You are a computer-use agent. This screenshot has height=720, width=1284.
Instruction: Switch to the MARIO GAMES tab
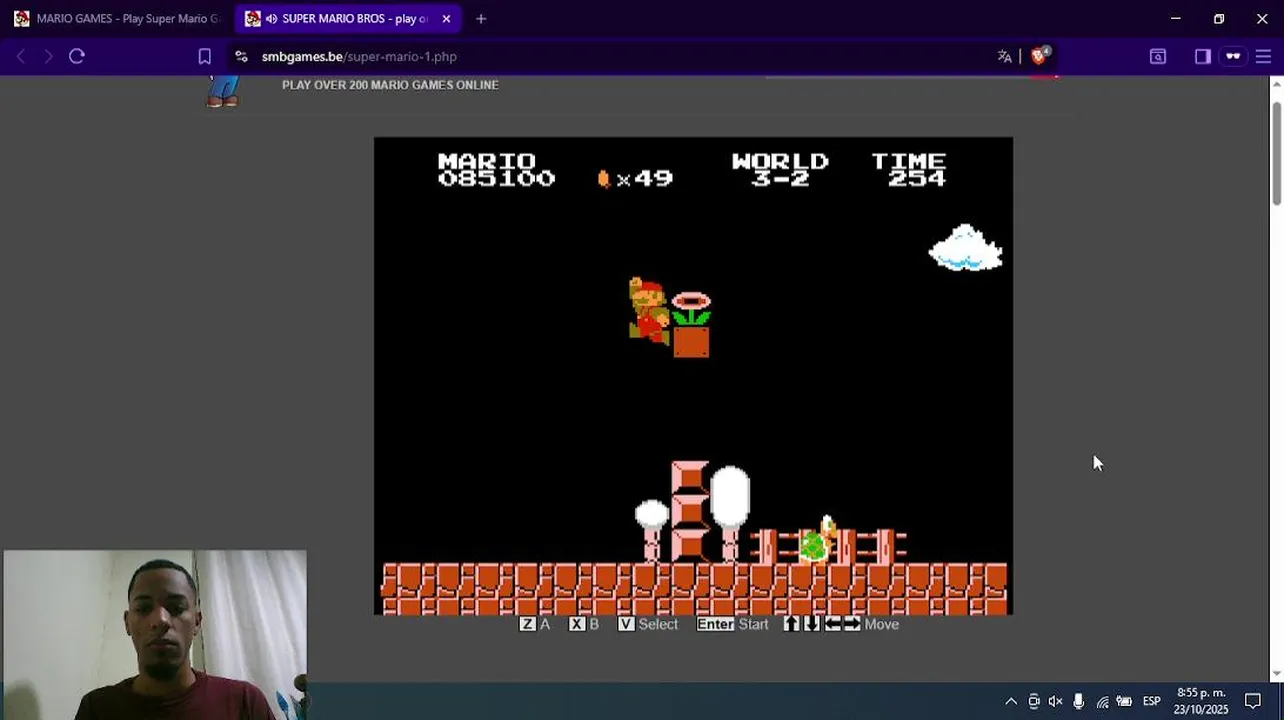(x=117, y=19)
